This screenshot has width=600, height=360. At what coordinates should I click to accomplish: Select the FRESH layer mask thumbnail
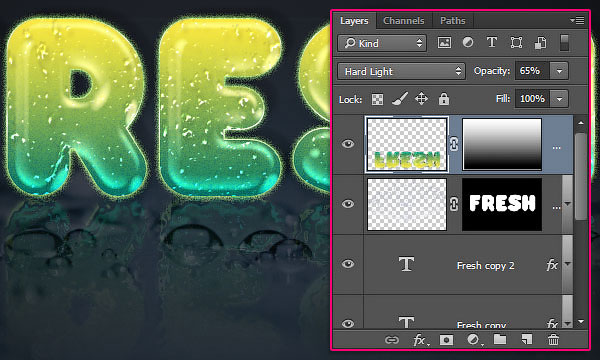(x=502, y=204)
